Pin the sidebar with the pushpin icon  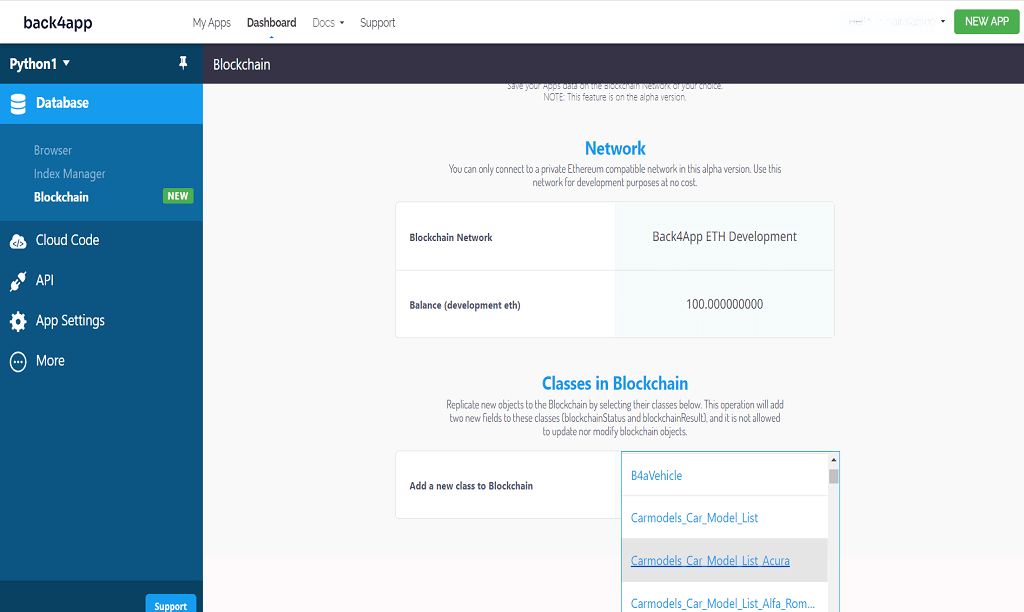pos(183,63)
